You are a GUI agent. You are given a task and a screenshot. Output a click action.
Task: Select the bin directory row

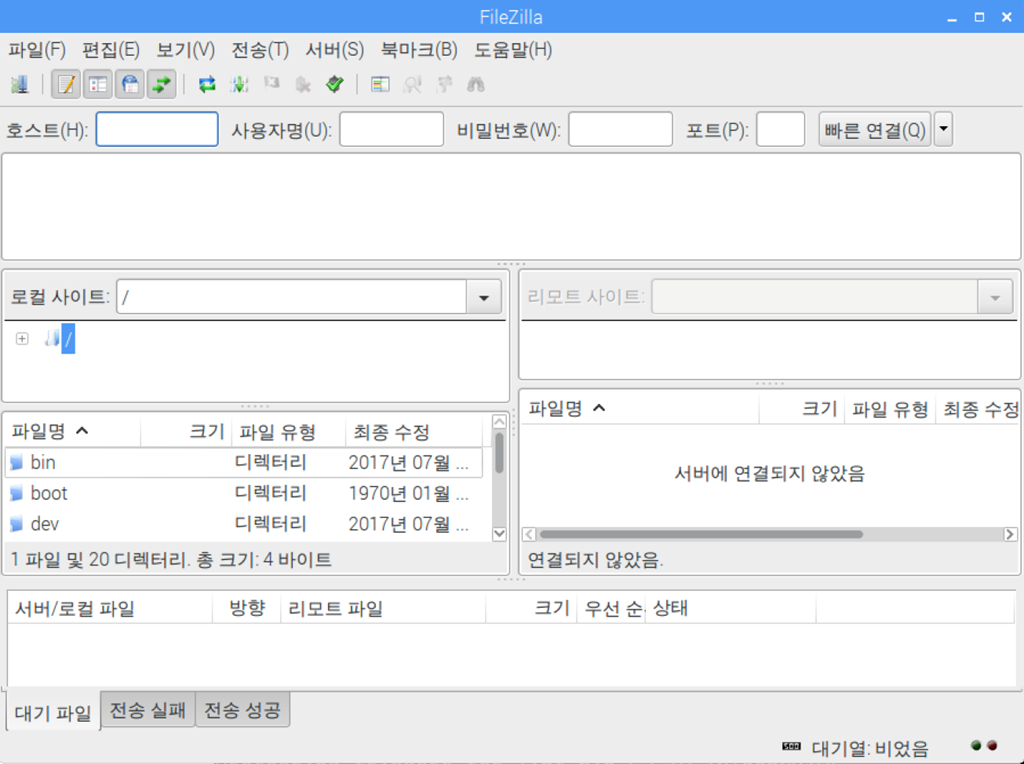244,462
